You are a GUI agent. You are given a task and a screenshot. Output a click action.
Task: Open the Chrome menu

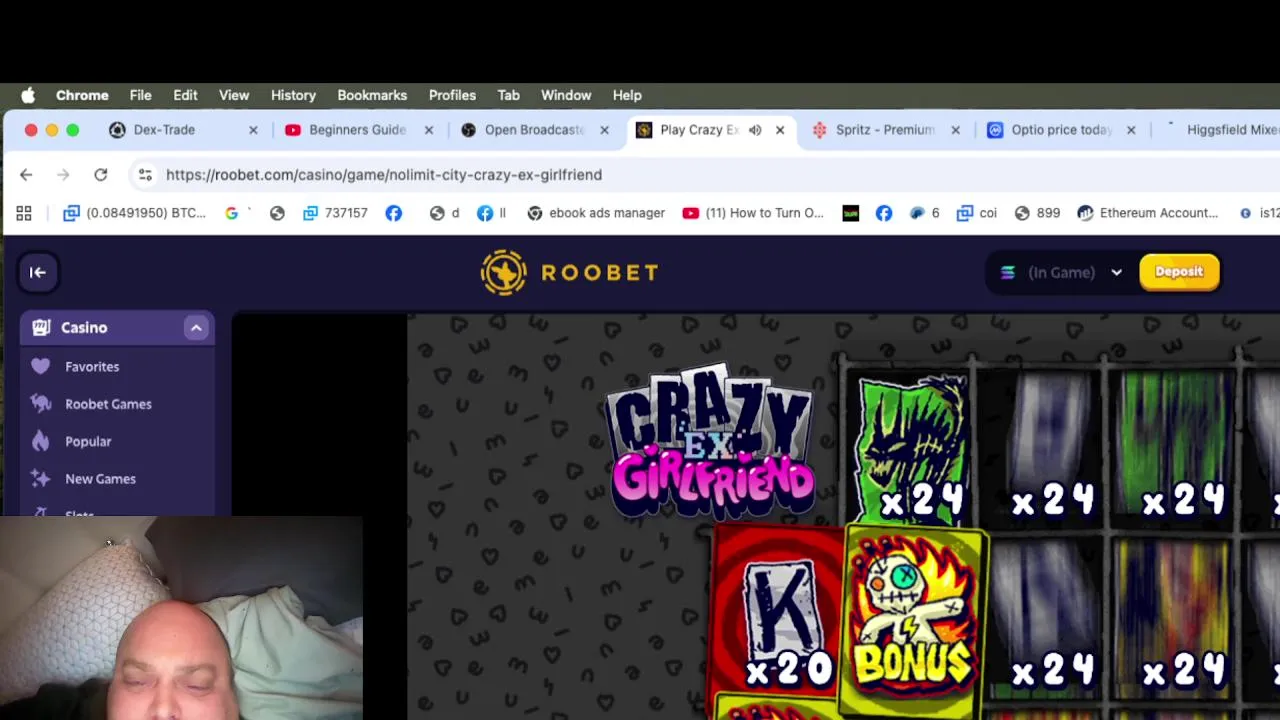82,95
